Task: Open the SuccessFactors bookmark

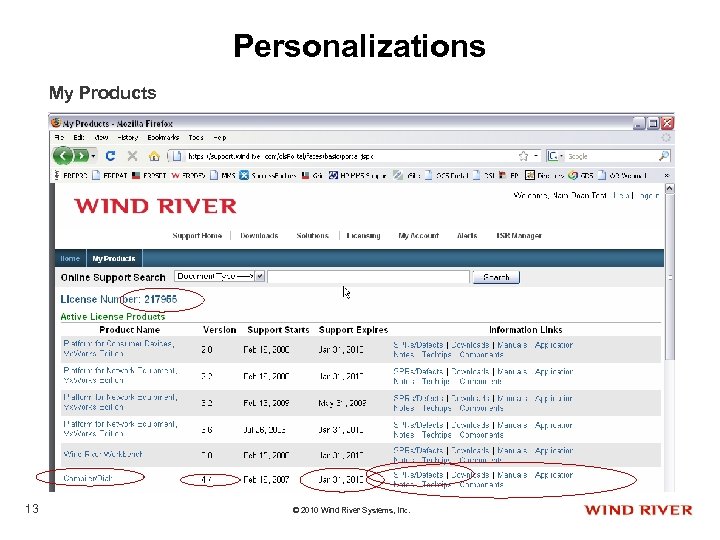Action: [268, 175]
